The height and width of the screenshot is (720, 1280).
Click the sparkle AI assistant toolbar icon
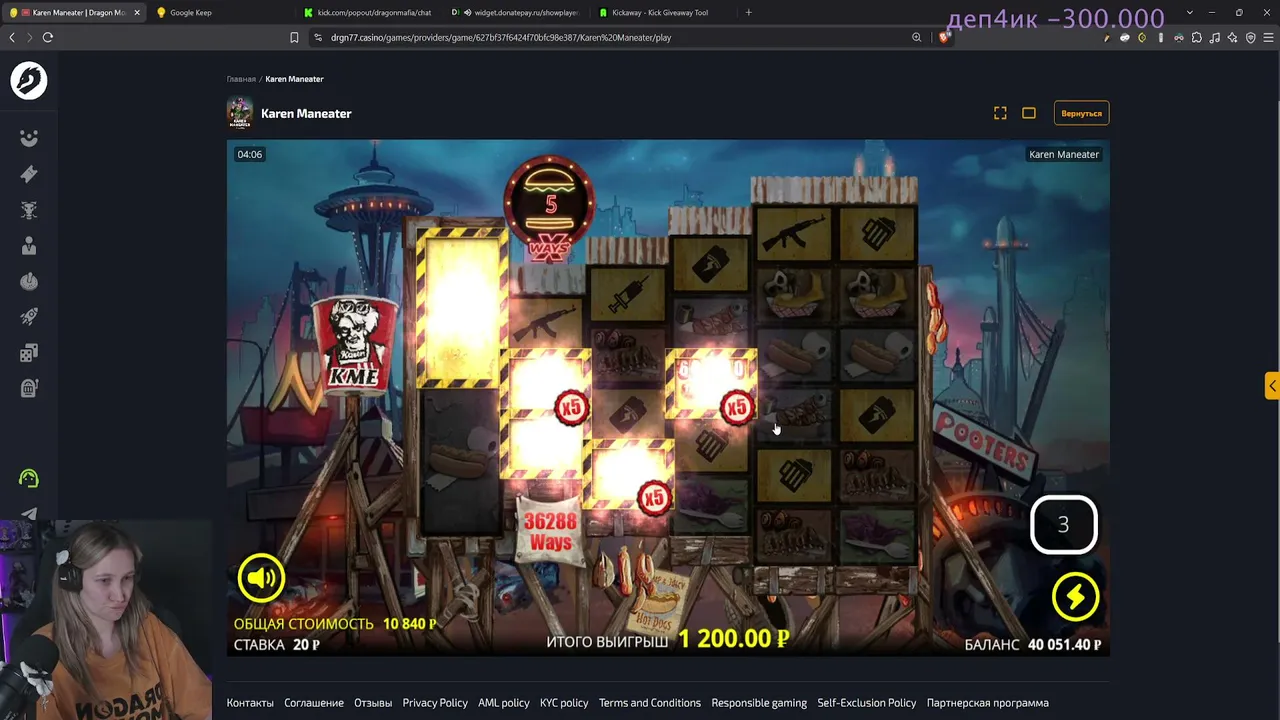[x=1232, y=38]
